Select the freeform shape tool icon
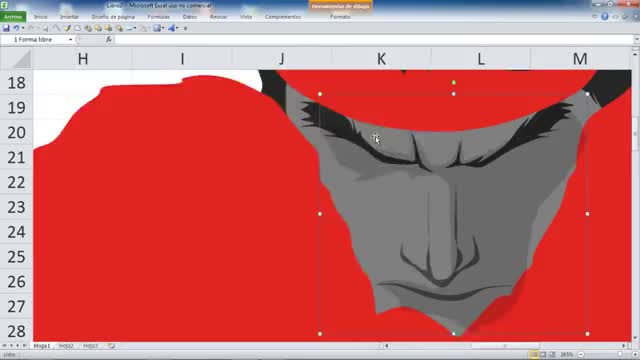 tap(78, 28)
